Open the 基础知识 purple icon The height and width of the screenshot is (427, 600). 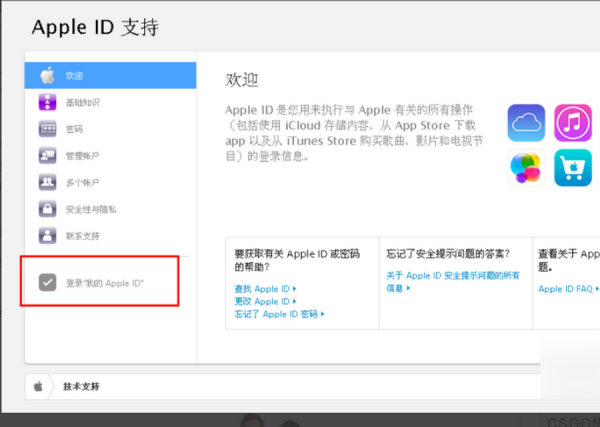pos(47,102)
